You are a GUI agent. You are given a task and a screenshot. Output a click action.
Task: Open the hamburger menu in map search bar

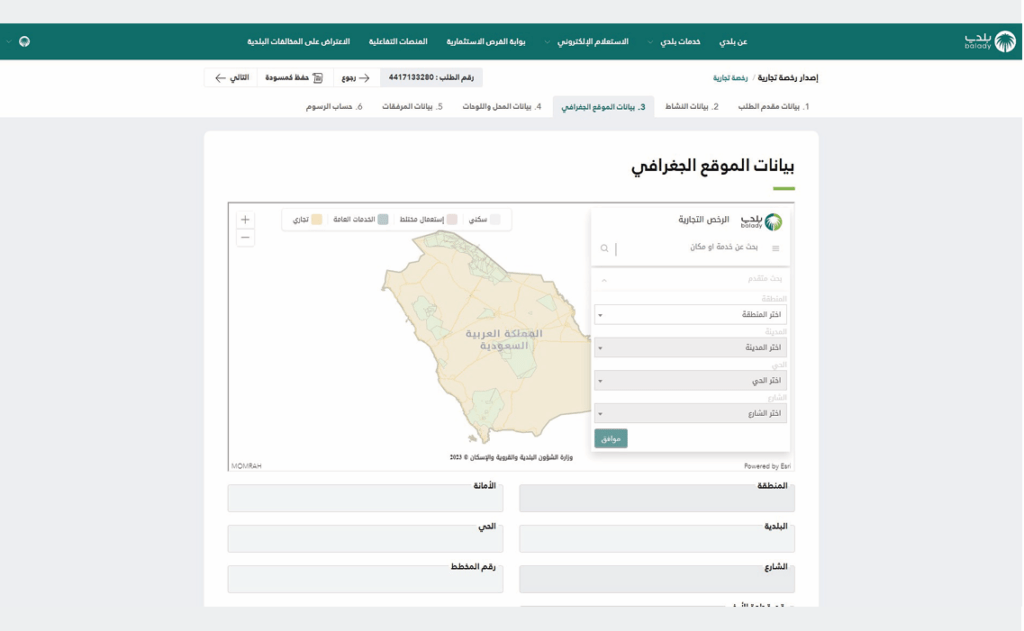point(775,248)
